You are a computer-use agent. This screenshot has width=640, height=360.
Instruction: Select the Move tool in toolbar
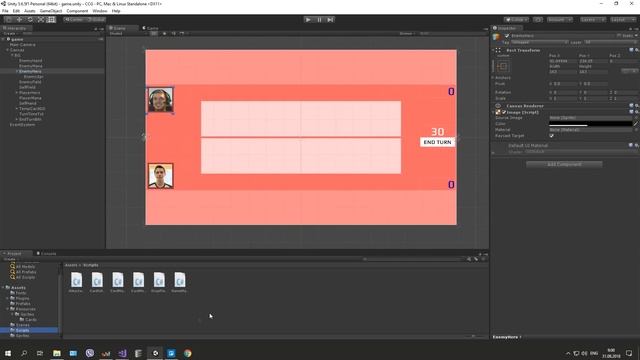[x=19, y=20]
